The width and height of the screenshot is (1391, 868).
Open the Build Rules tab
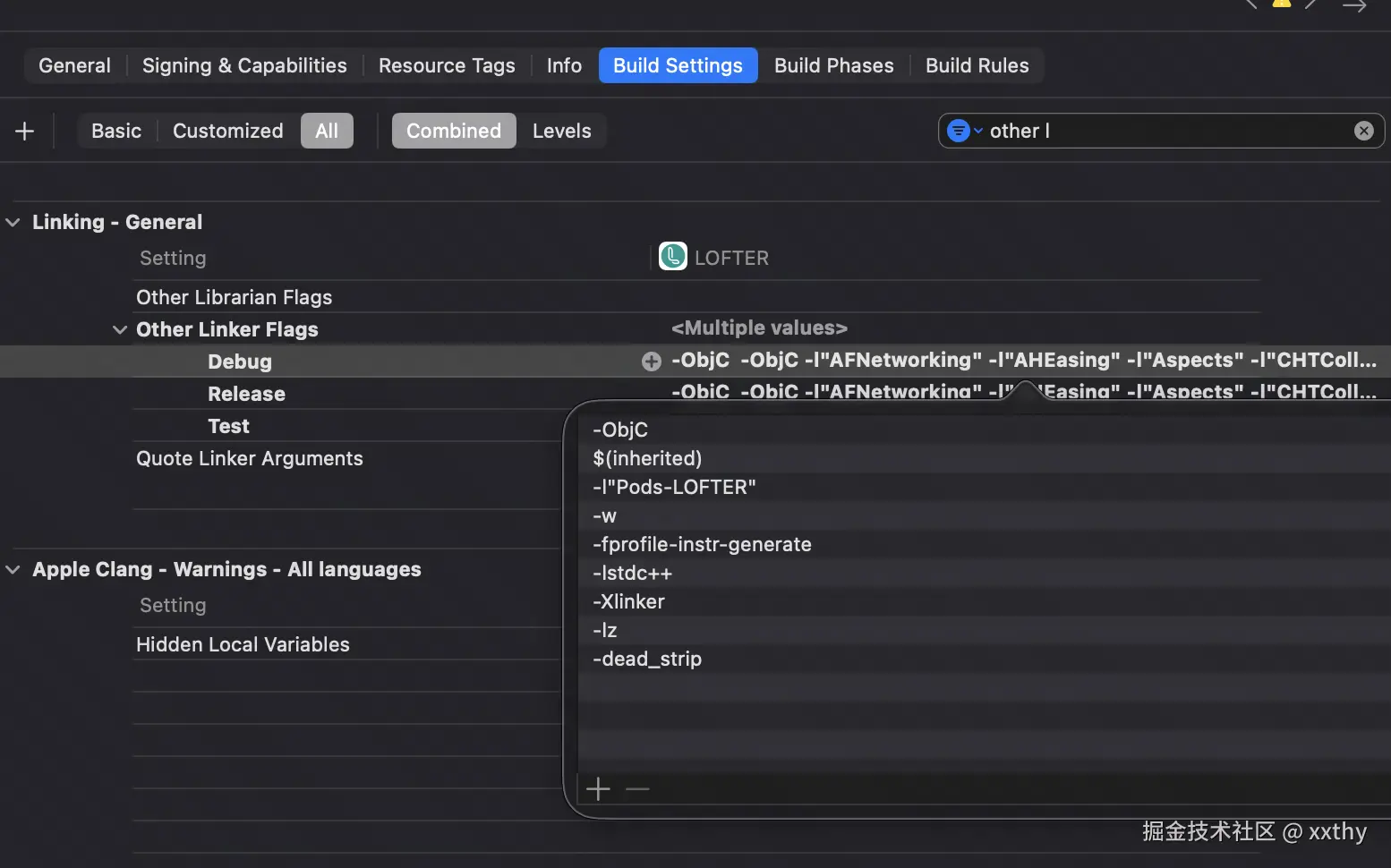tap(977, 65)
